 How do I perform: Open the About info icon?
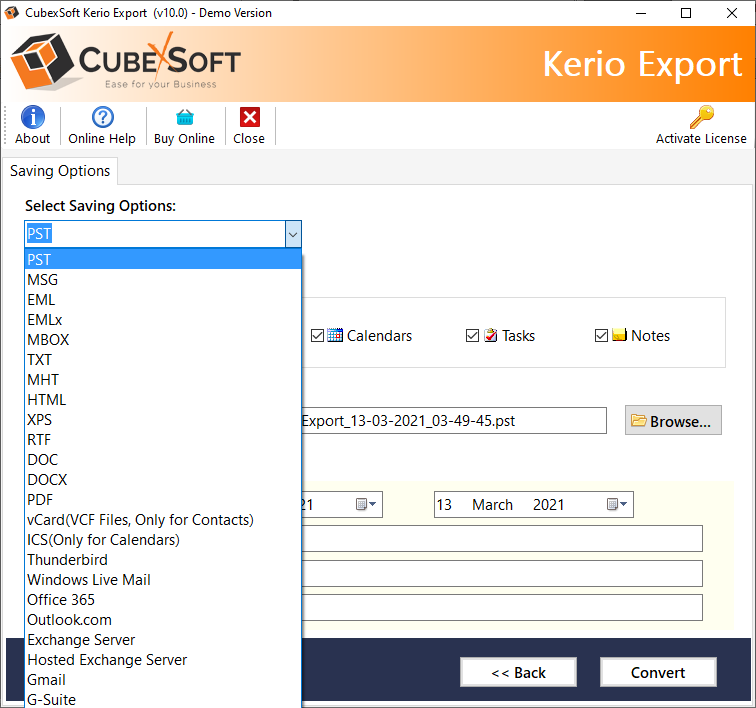tap(33, 117)
